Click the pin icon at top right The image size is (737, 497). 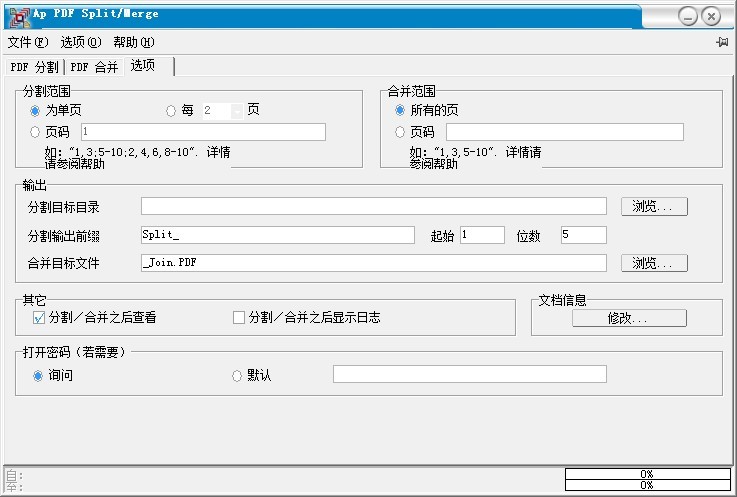pos(721,42)
